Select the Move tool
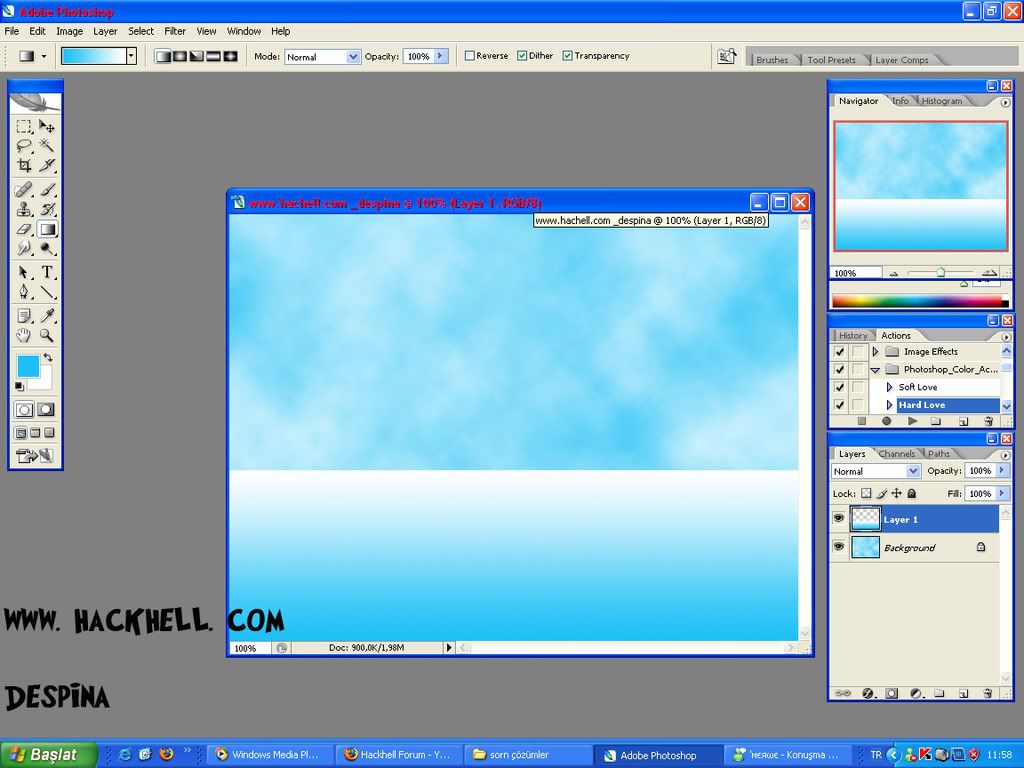The image size is (1024, 768). [x=47, y=126]
